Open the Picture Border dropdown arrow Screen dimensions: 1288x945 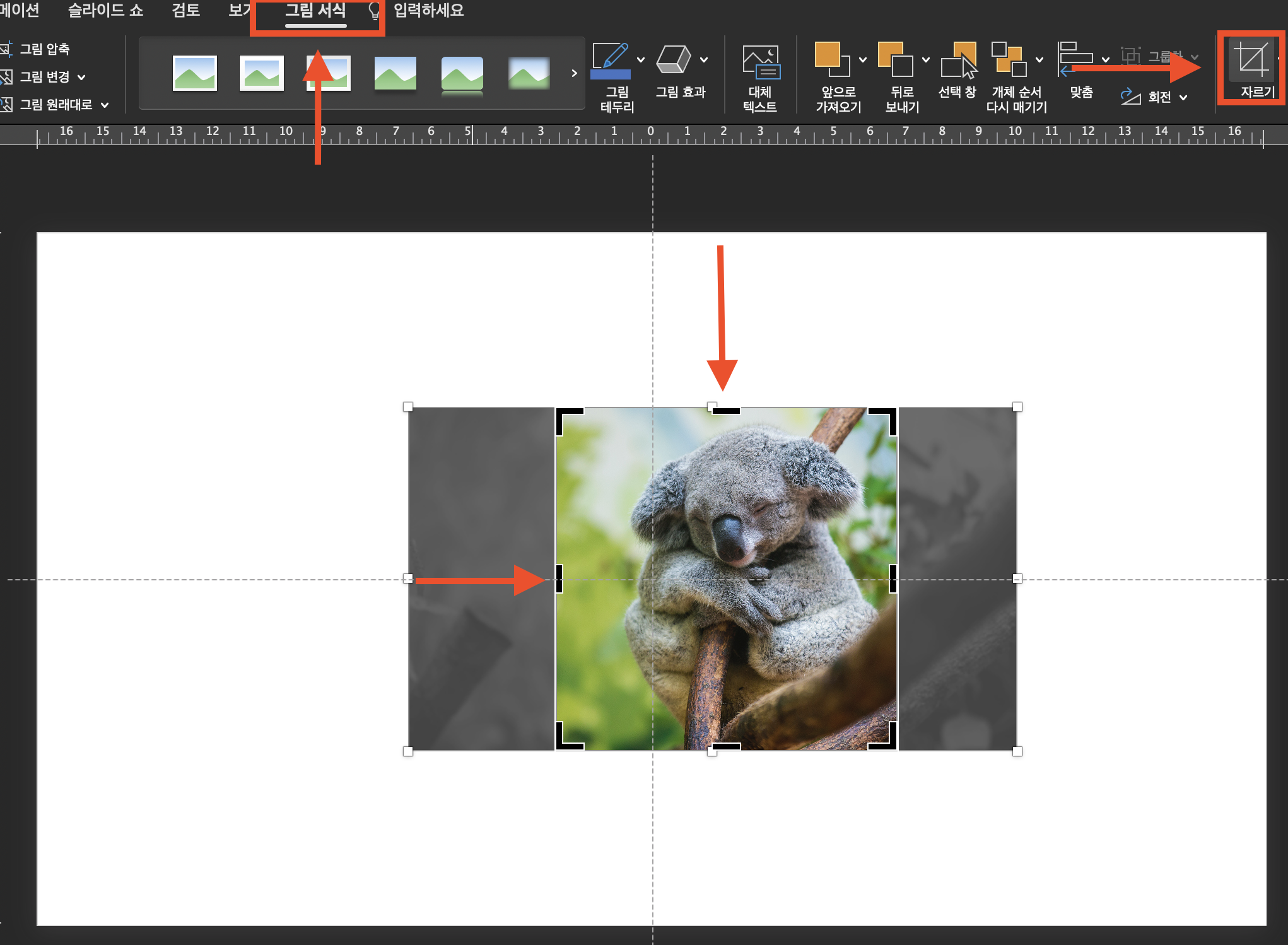[641, 60]
